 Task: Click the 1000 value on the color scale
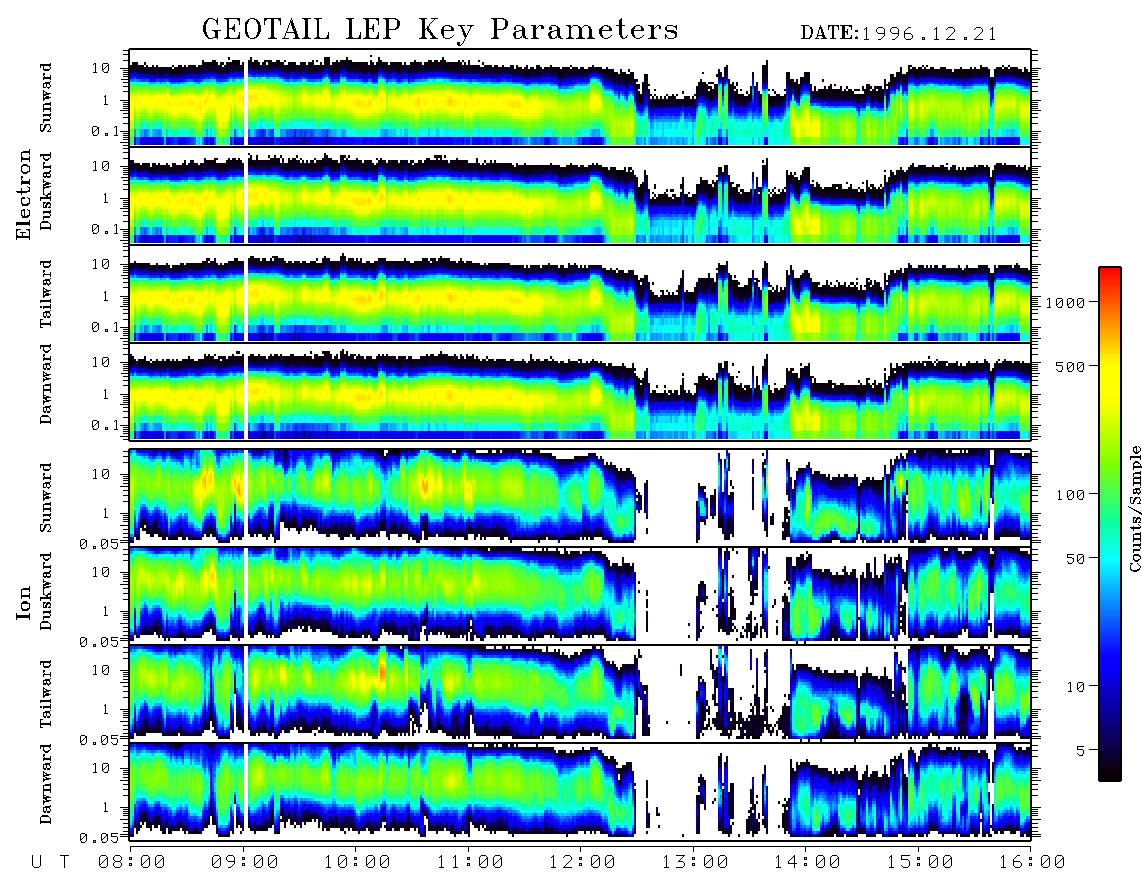tap(1065, 302)
